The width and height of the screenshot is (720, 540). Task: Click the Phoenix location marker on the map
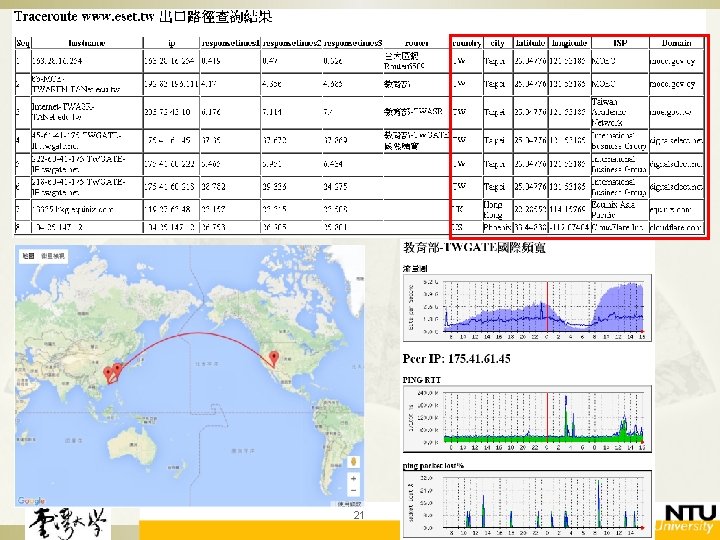click(x=274, y=358)
